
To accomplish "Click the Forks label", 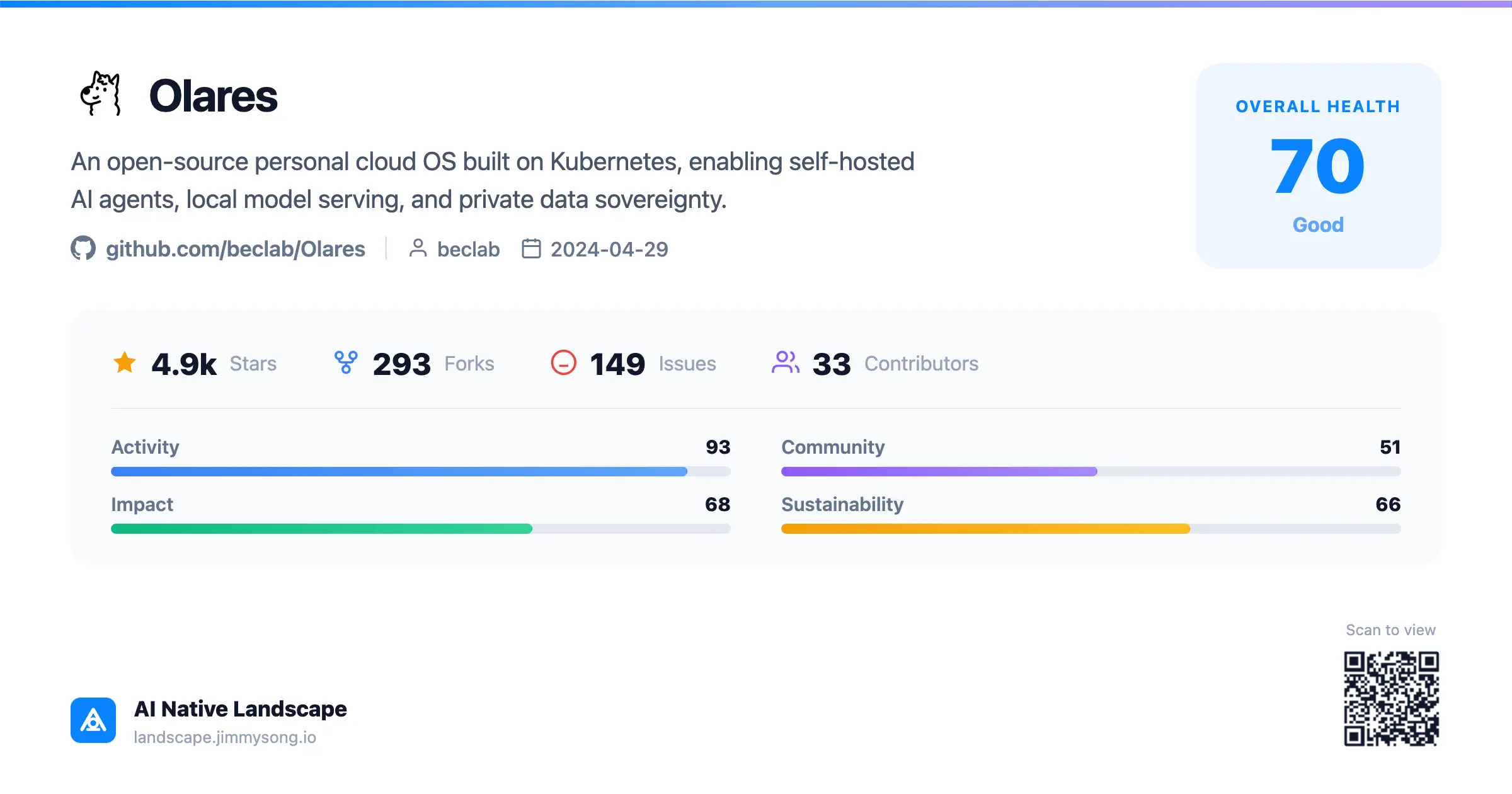I will pyautogui.click(x=469, y=364).
